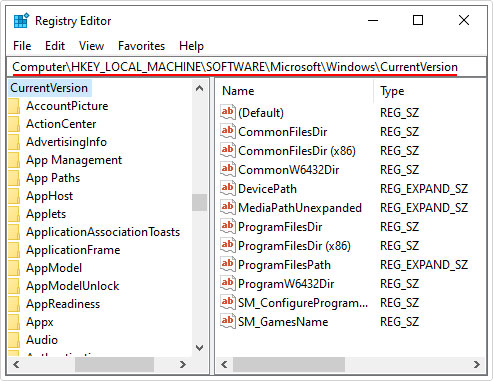The width and height of the screenshot is (493, 381).
Task: Click the string icon beside ProgramFilesPath
Action: point(228,264)
